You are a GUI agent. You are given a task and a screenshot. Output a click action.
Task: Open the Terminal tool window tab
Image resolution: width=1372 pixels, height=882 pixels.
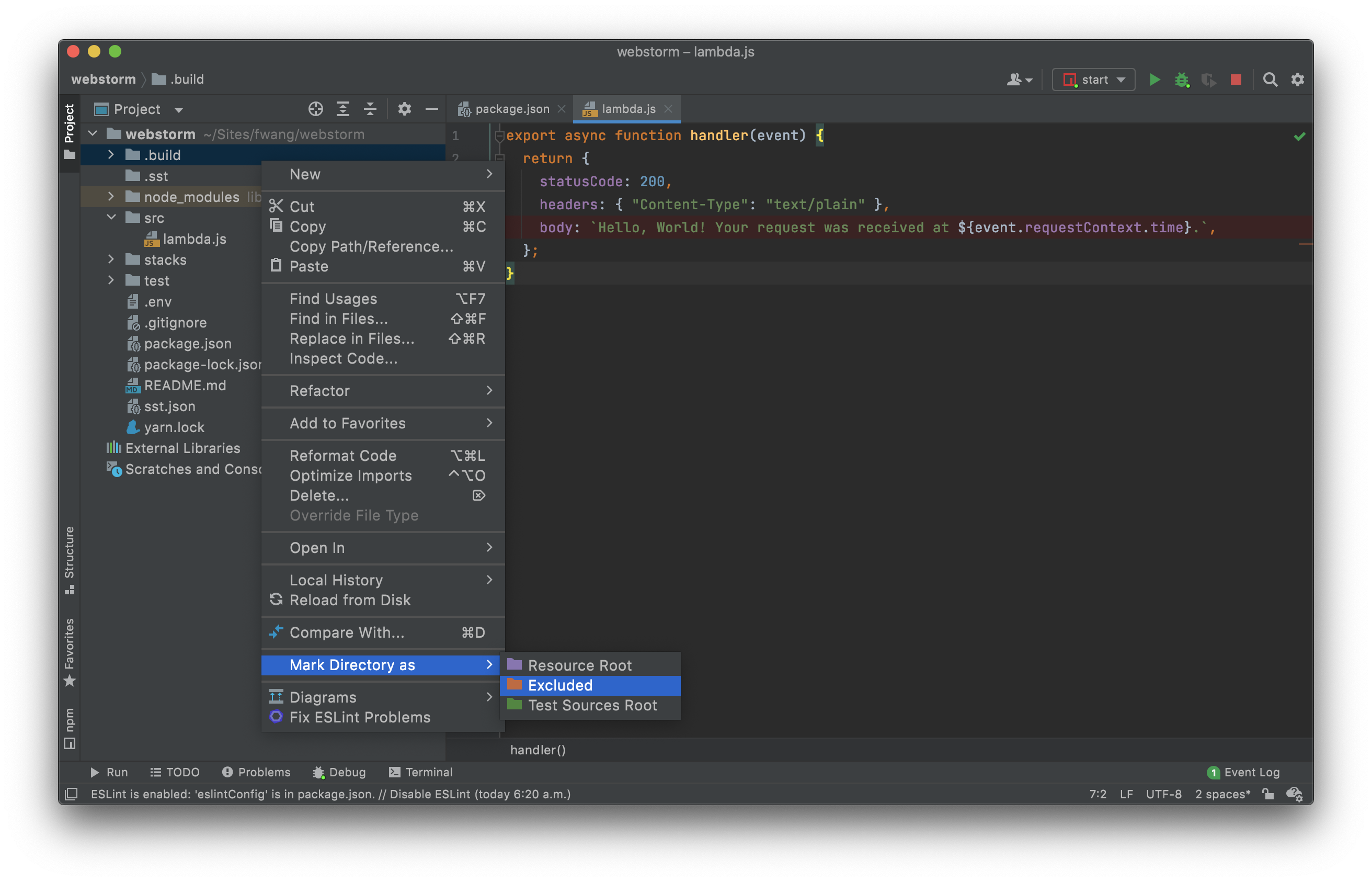(421, 772)
